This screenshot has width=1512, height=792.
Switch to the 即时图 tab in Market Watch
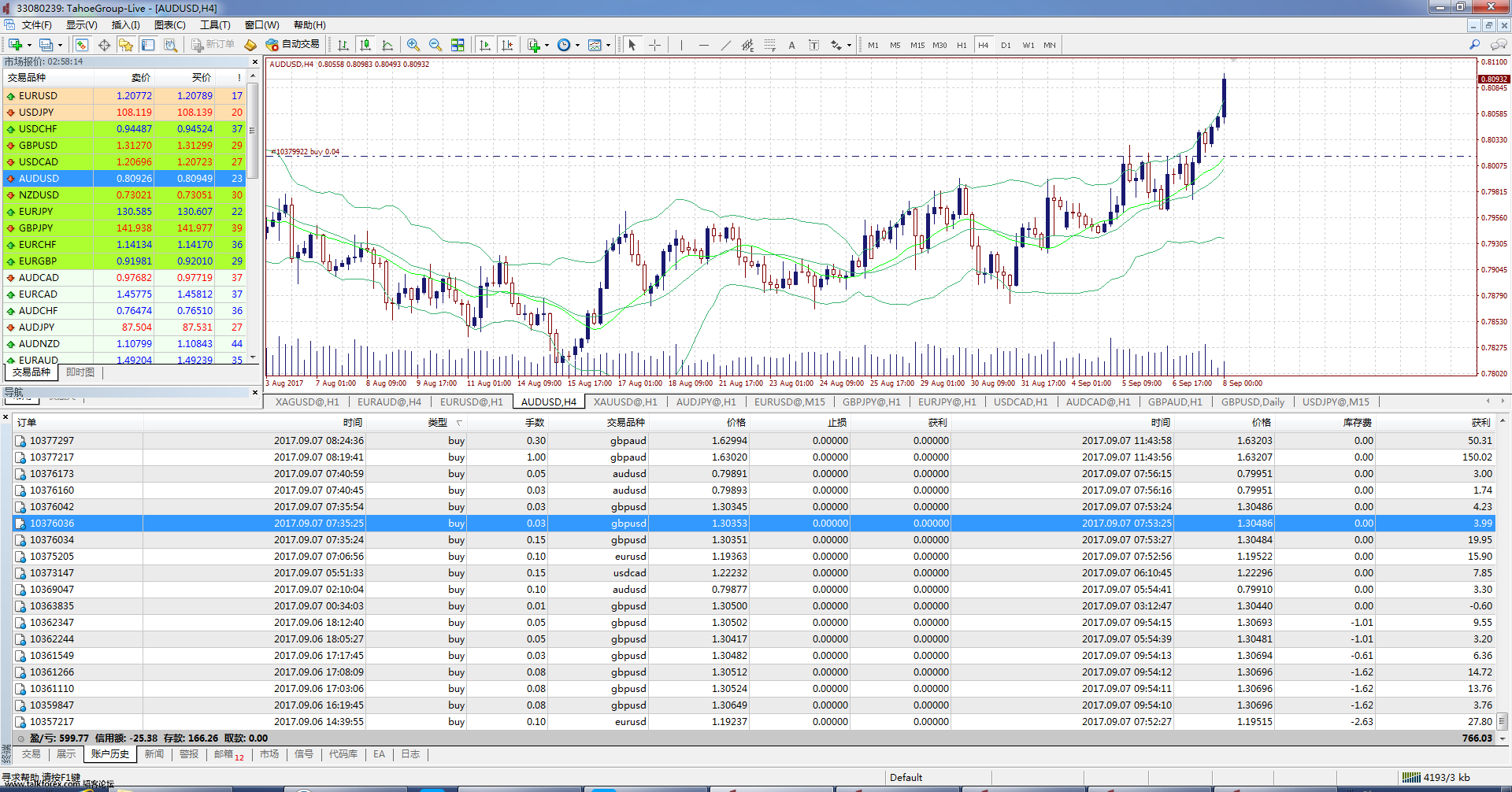80,372
